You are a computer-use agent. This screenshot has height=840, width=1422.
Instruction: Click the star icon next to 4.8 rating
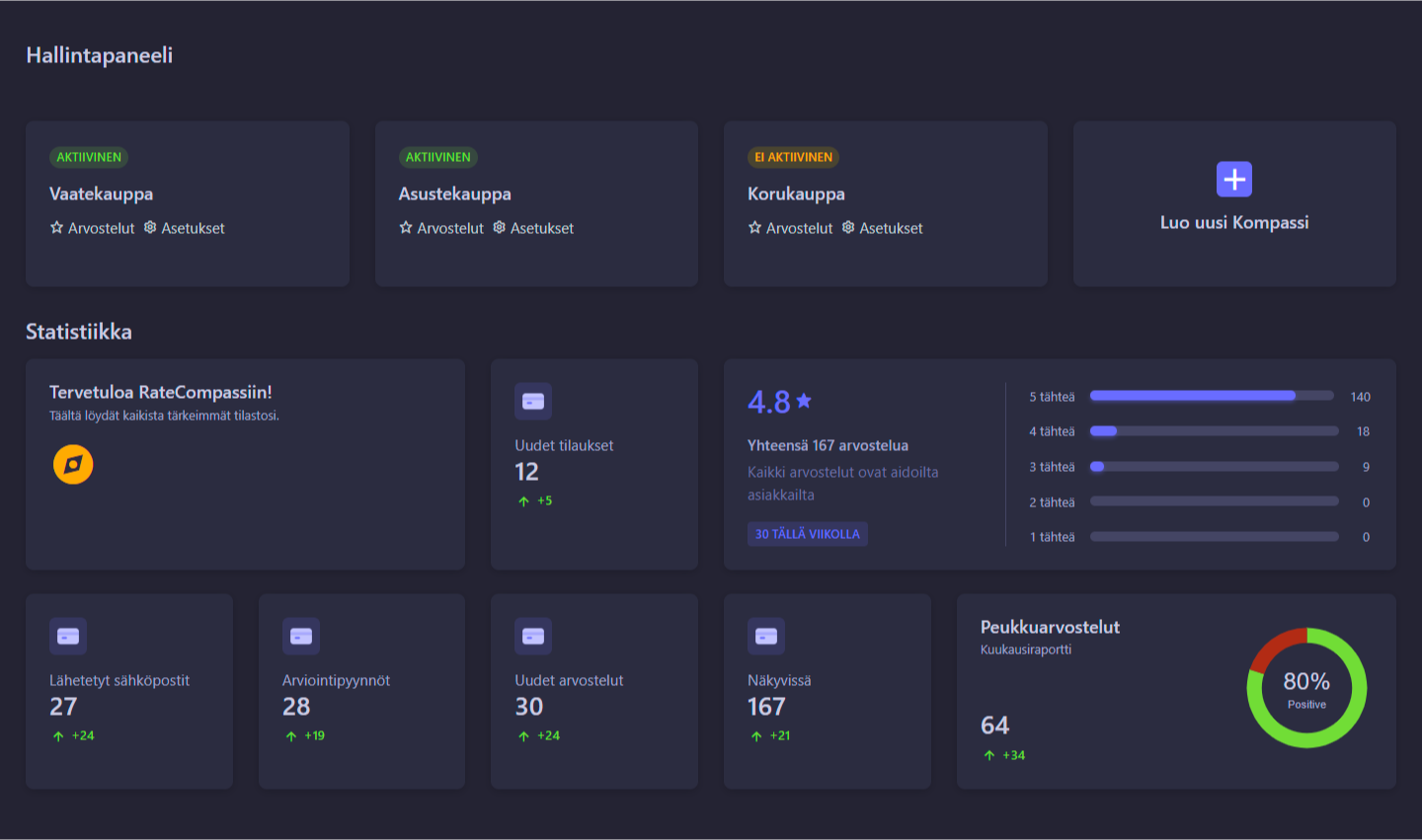point(804,399)
